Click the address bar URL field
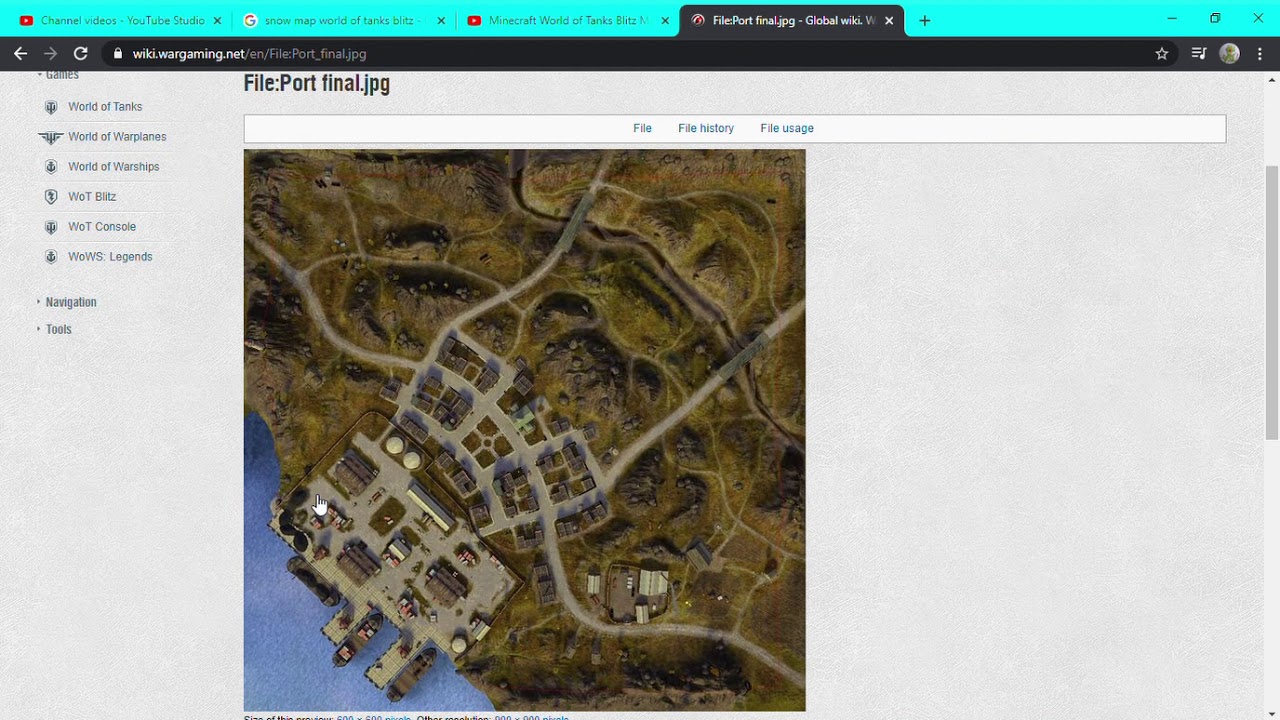Viewport: 1280px width, 720px height. pos(640,54)
